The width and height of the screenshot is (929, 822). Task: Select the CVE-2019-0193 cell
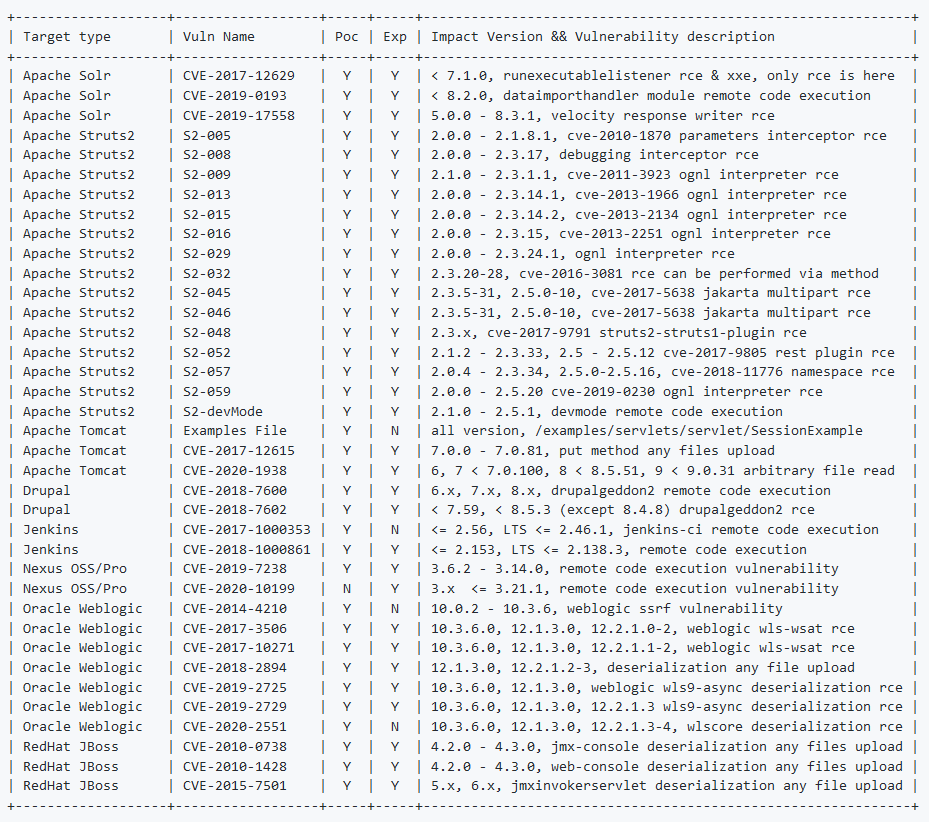[x=235, y=96]
